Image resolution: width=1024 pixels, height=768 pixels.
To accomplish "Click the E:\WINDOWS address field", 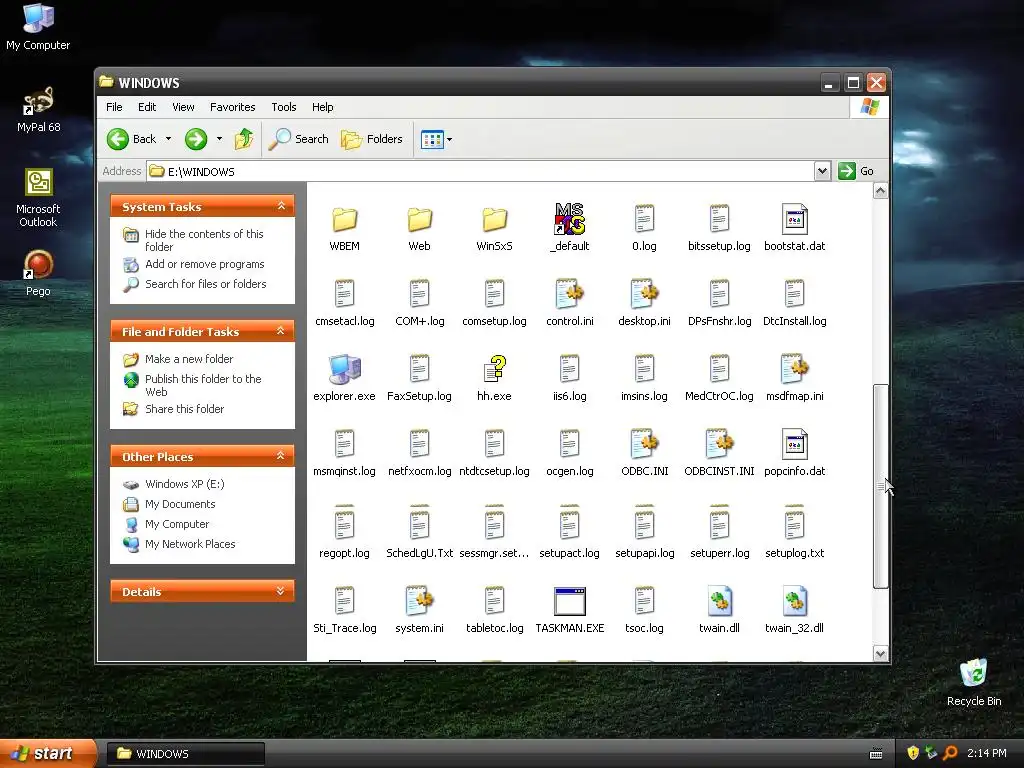I will point(479,171).
